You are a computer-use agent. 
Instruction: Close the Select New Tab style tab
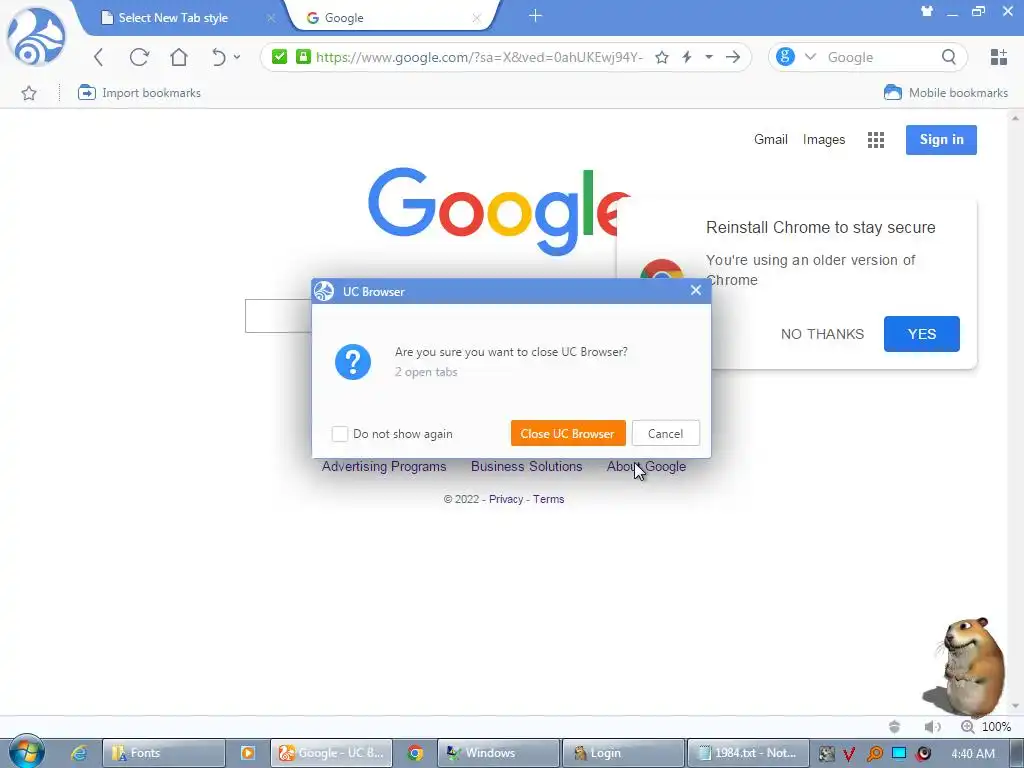(x=271, y=18)
